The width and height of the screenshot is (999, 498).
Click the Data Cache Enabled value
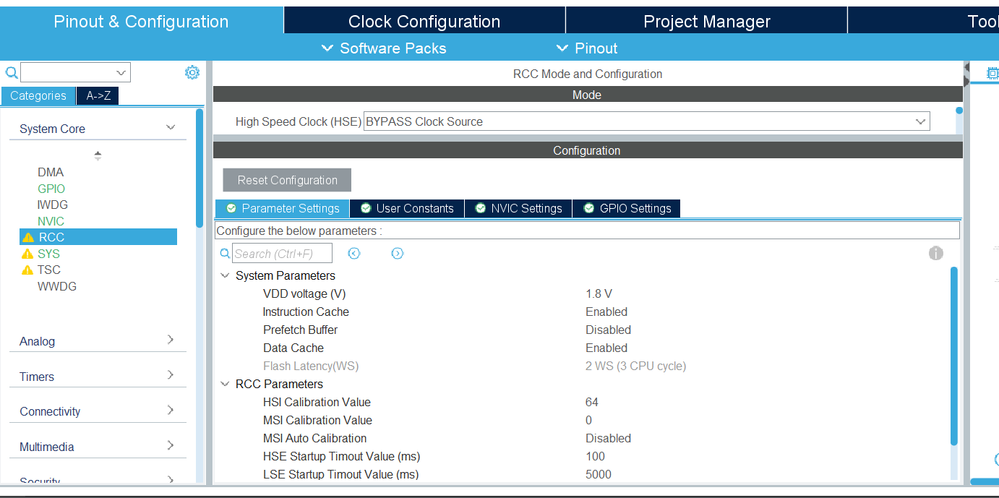point(607,348)
